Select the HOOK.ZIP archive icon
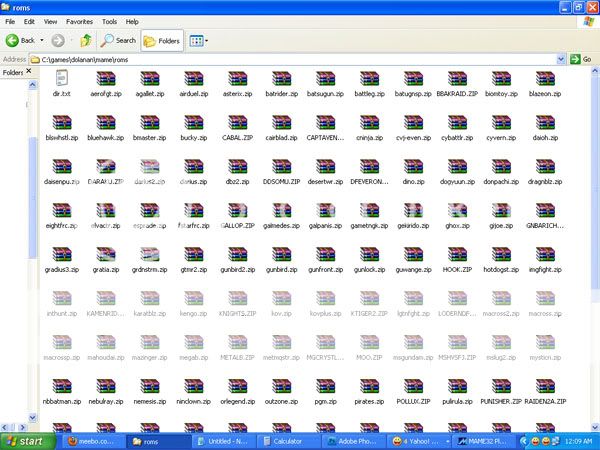 [457, 254]
